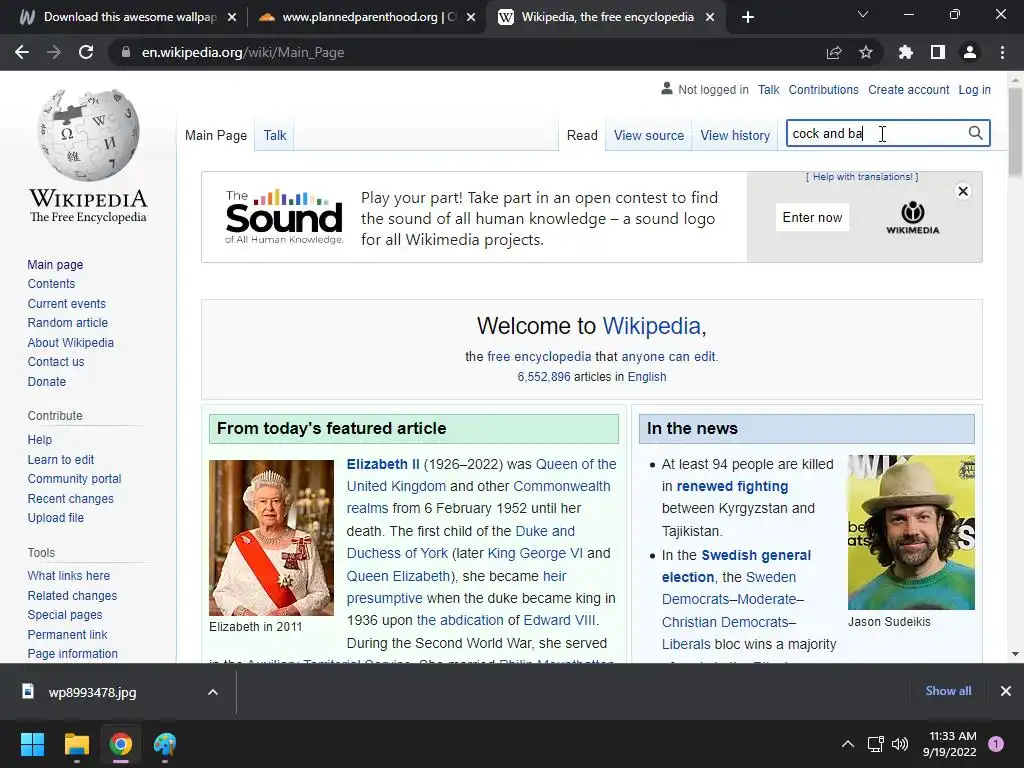Click the share page icon in address bar
This screenshot has height=768, width=1024.
[x=834, y=52]
